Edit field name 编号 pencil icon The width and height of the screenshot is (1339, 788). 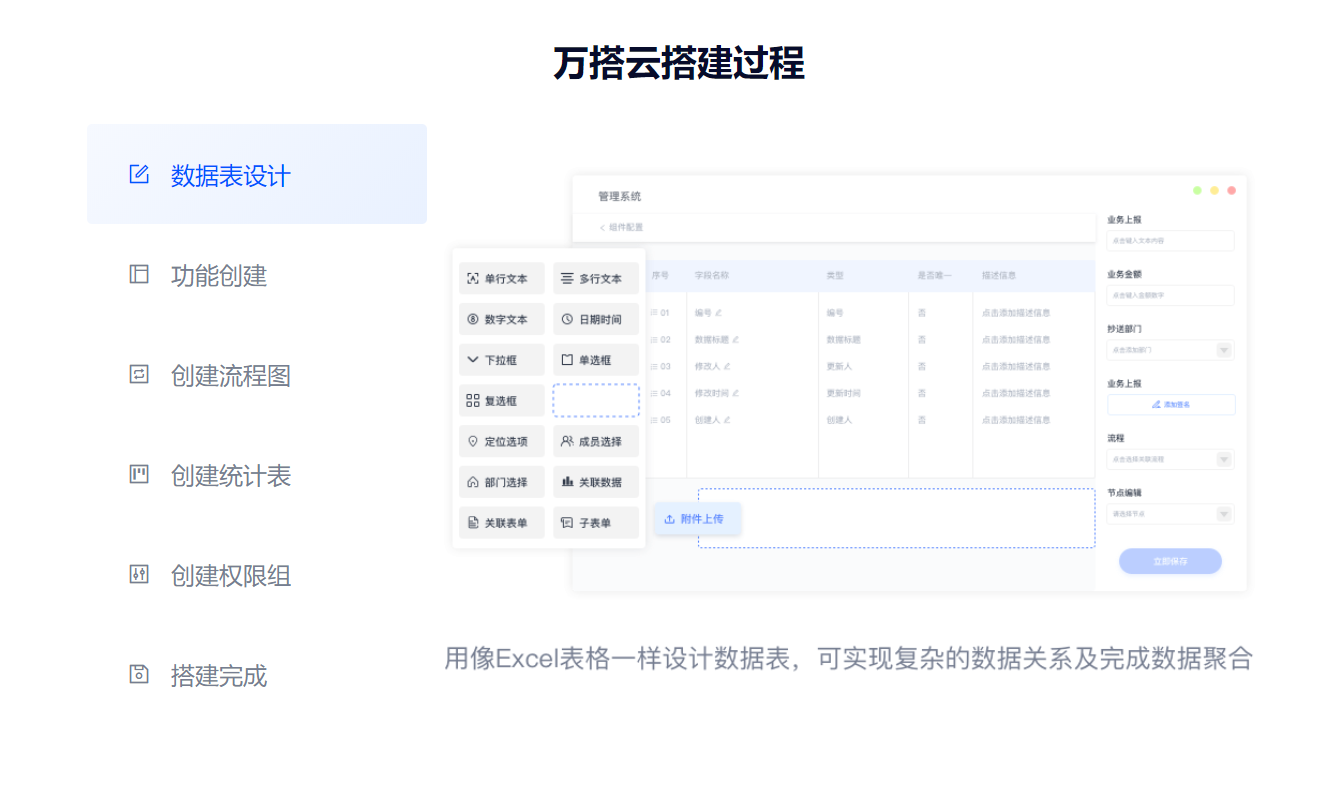pyautogui.click(x=718, y=313)
